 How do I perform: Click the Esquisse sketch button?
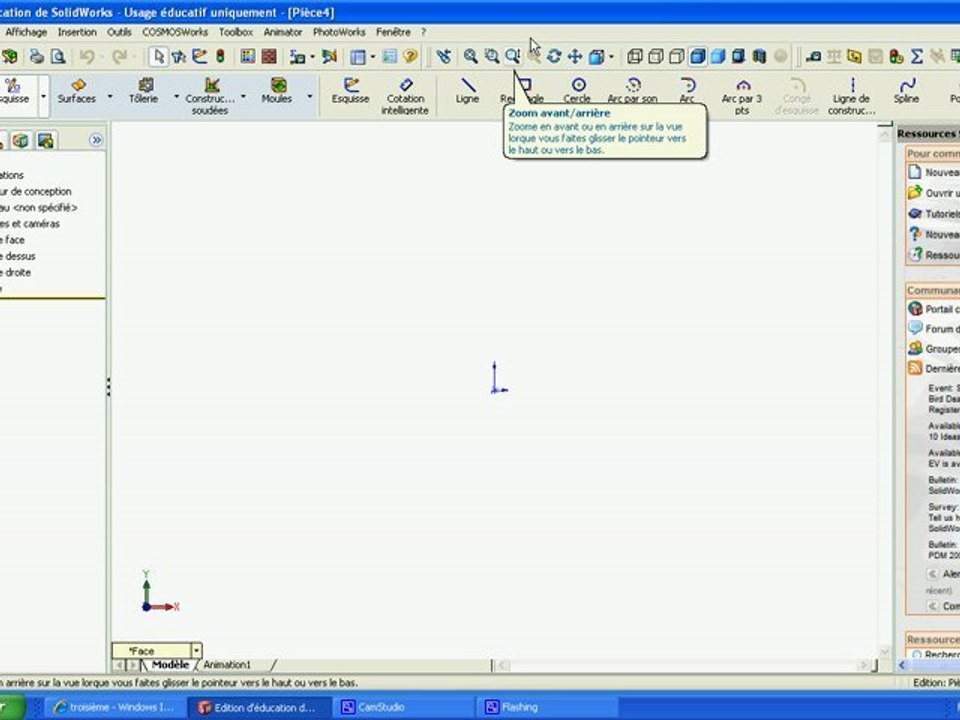350,91
